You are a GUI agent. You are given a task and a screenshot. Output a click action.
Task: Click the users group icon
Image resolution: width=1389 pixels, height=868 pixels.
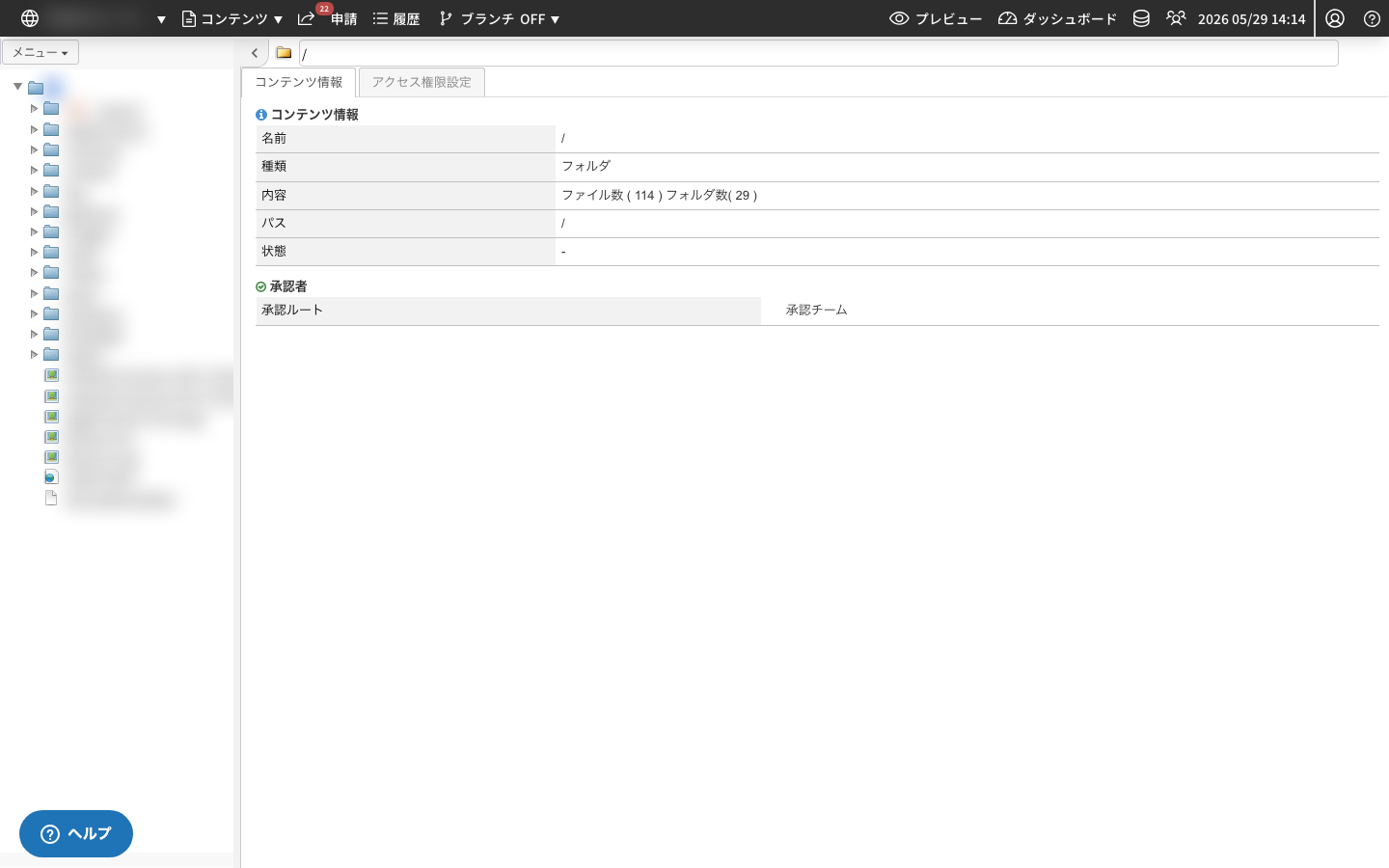tap(1176, 18)
